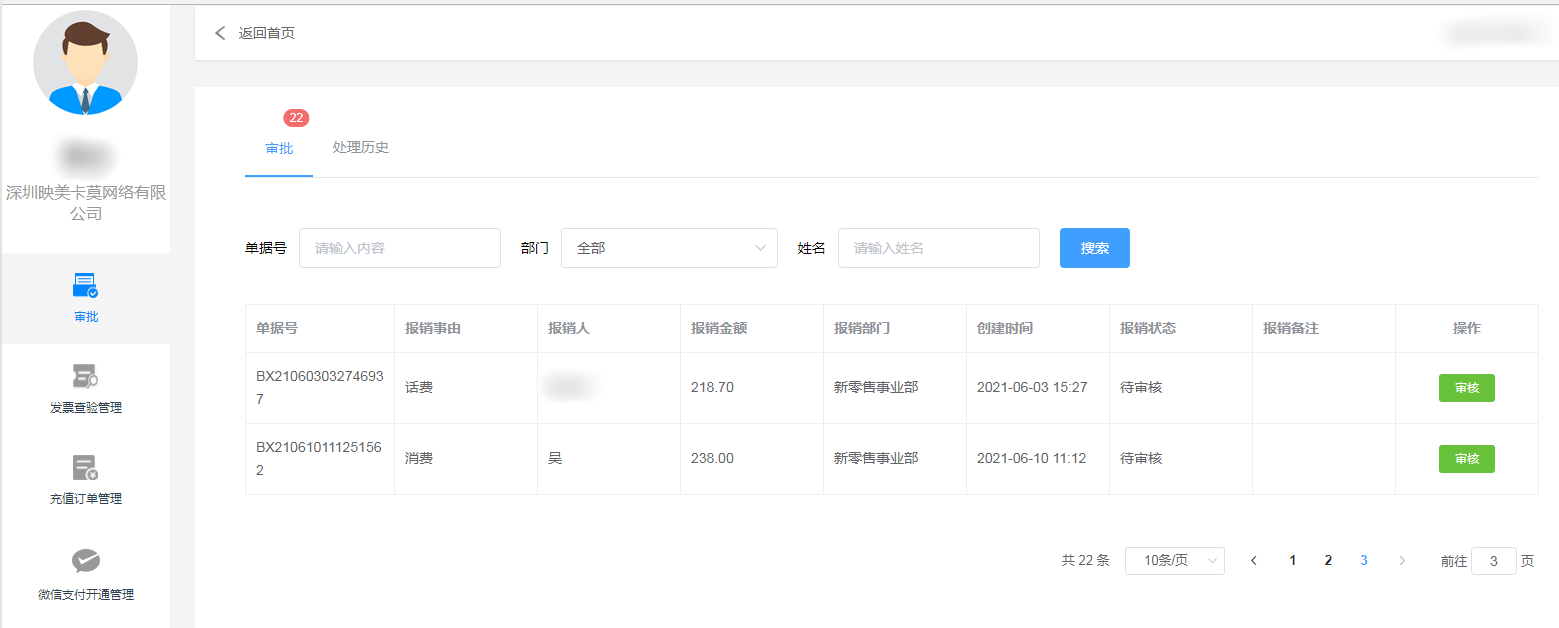Click the 审批 sidebar icon

click(86, 286)
